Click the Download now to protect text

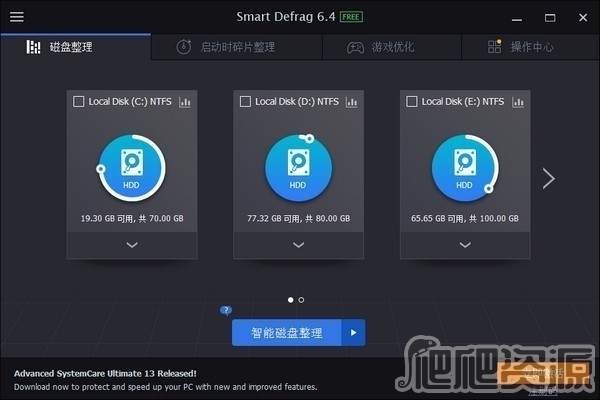166,387
